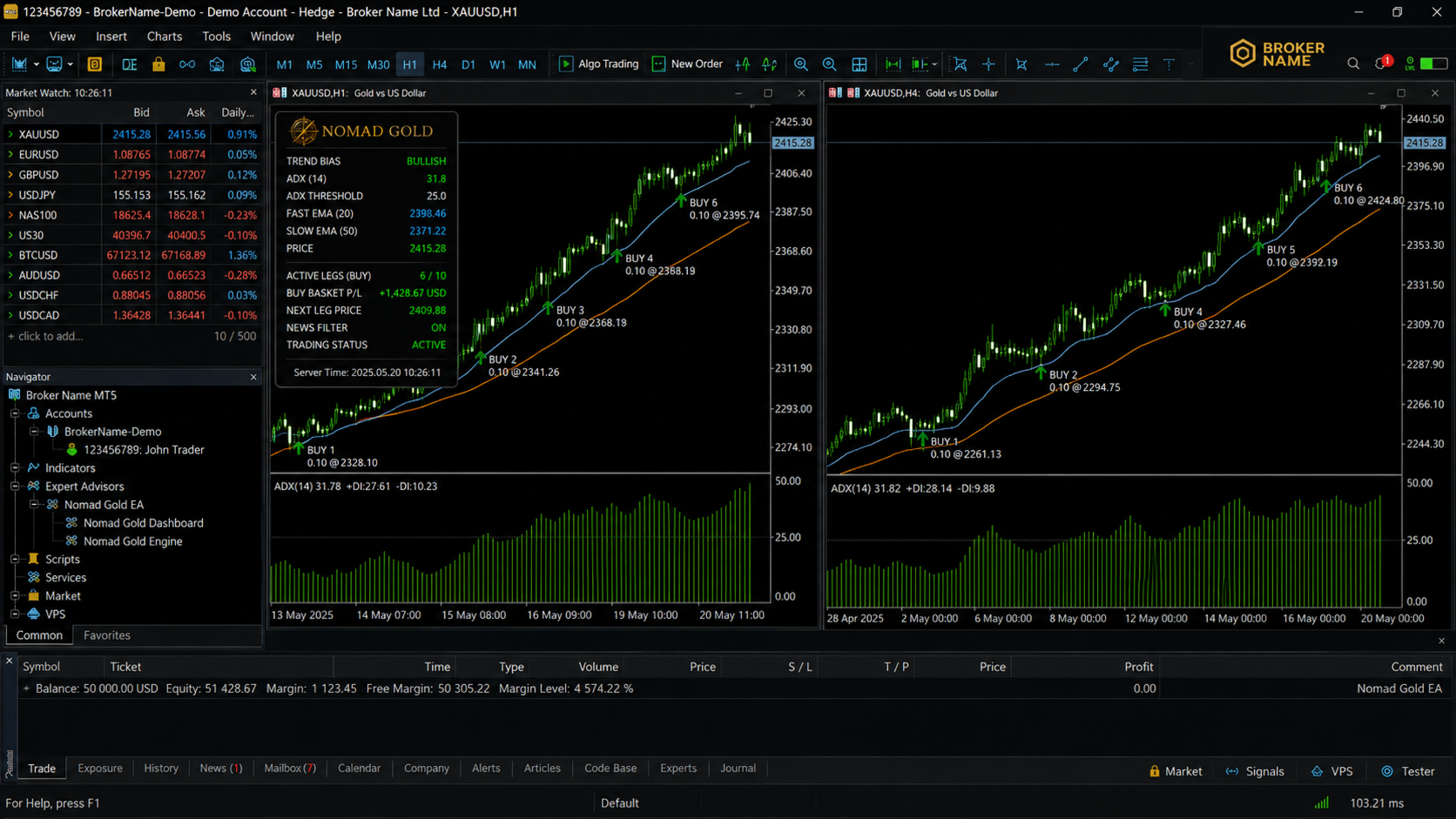Collapse the Expert Advisors tree node

[x=15, y=487]
